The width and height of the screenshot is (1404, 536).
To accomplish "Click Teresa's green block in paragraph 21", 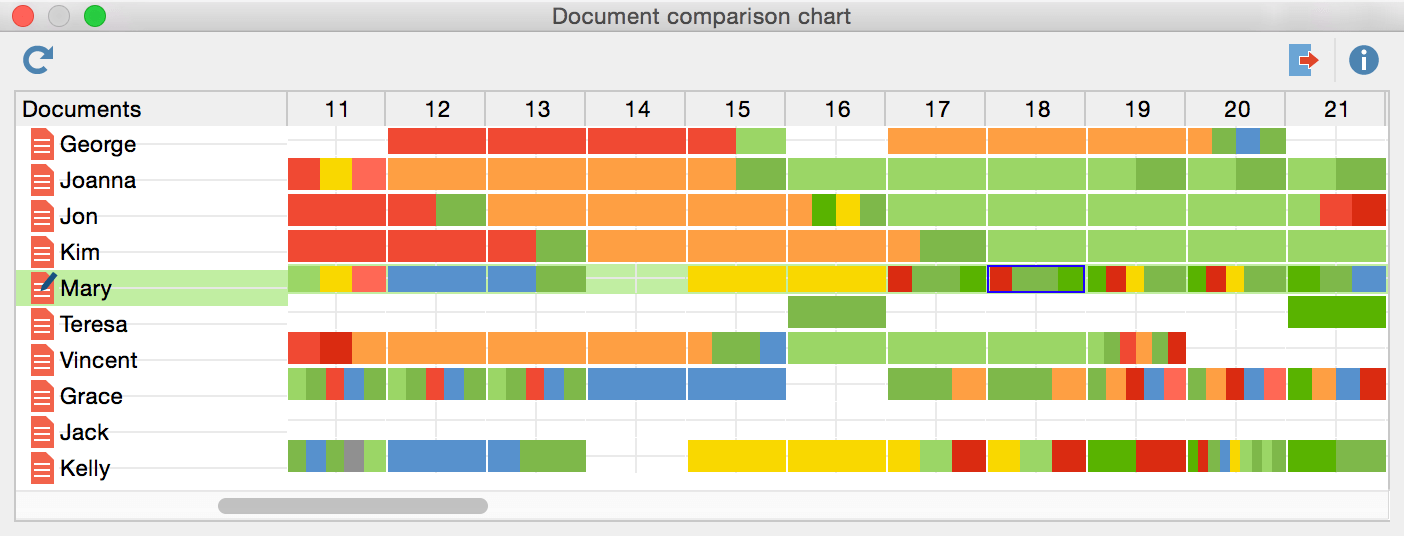I will click(x=1337, y=312).
